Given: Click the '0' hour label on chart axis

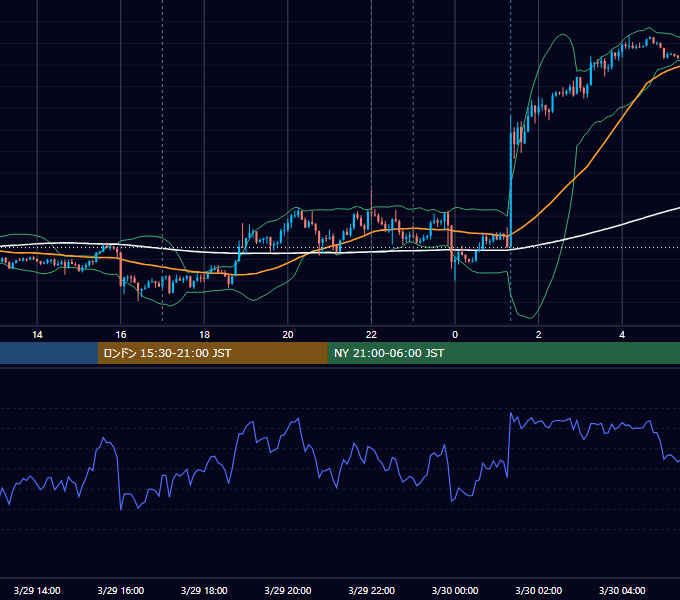Looking at the screenshot, I should click(455, 335).
